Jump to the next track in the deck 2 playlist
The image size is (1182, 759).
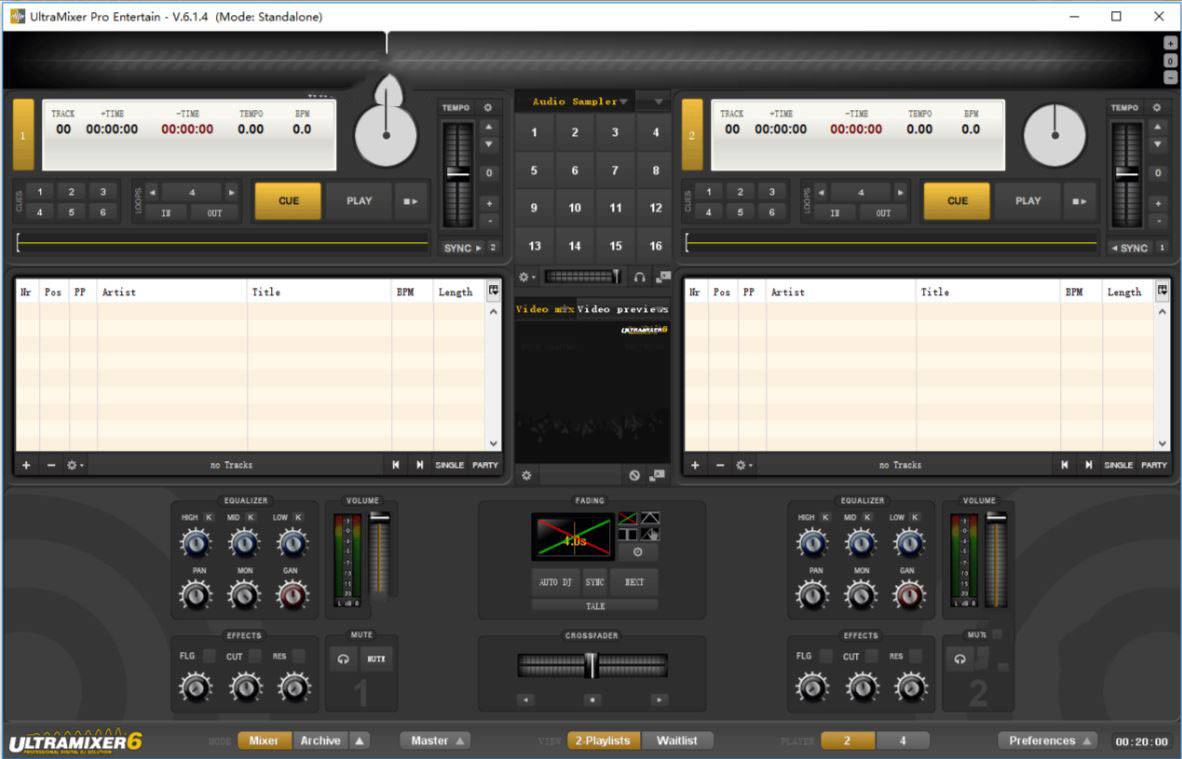point(1089,465)
